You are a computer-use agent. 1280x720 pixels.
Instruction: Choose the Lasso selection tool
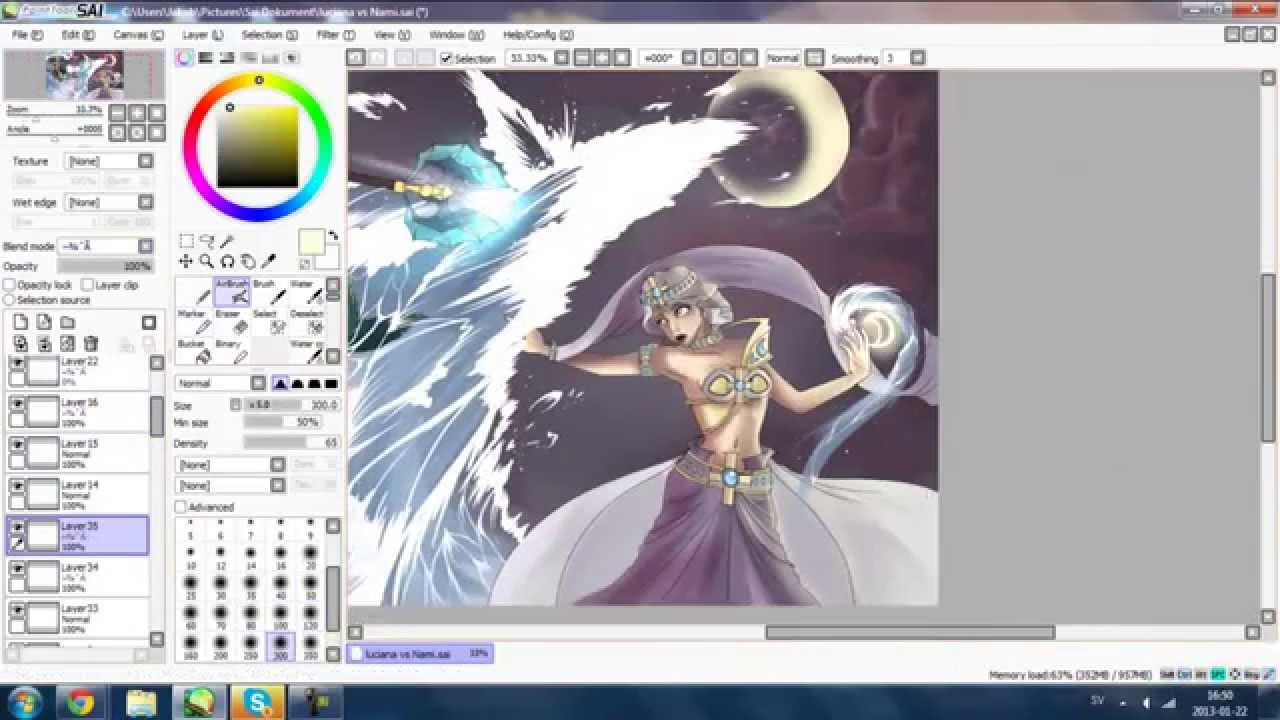tap(207, 241)
